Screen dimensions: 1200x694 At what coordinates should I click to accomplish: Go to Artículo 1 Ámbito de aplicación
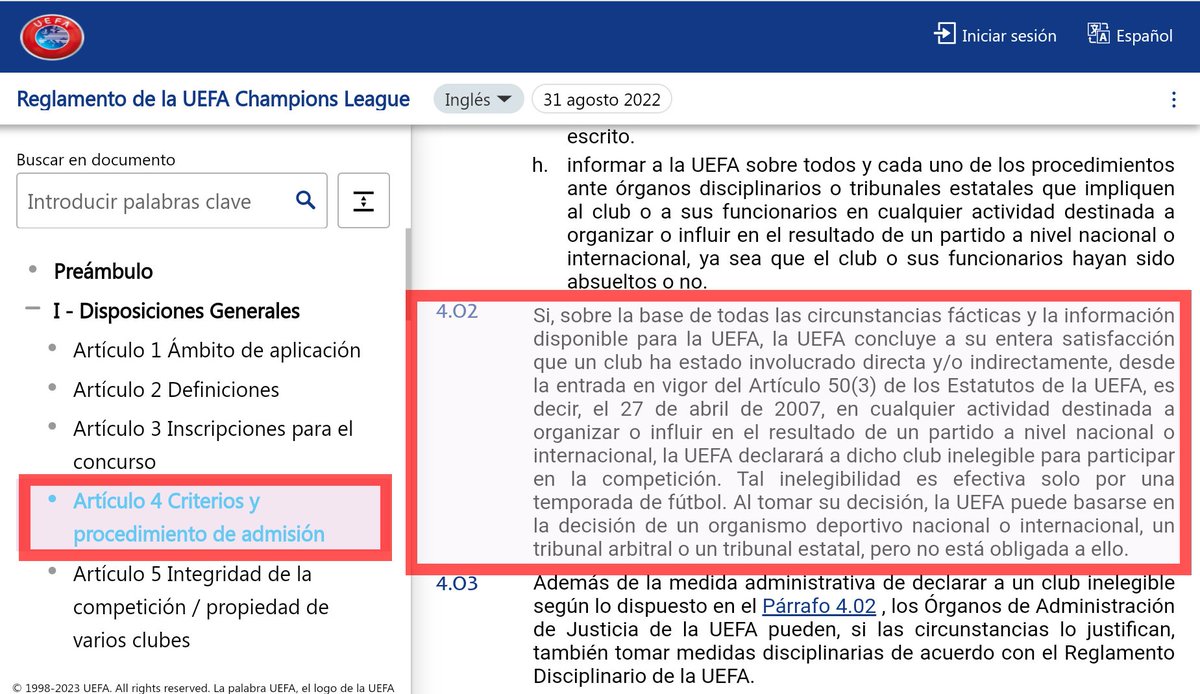217,351
